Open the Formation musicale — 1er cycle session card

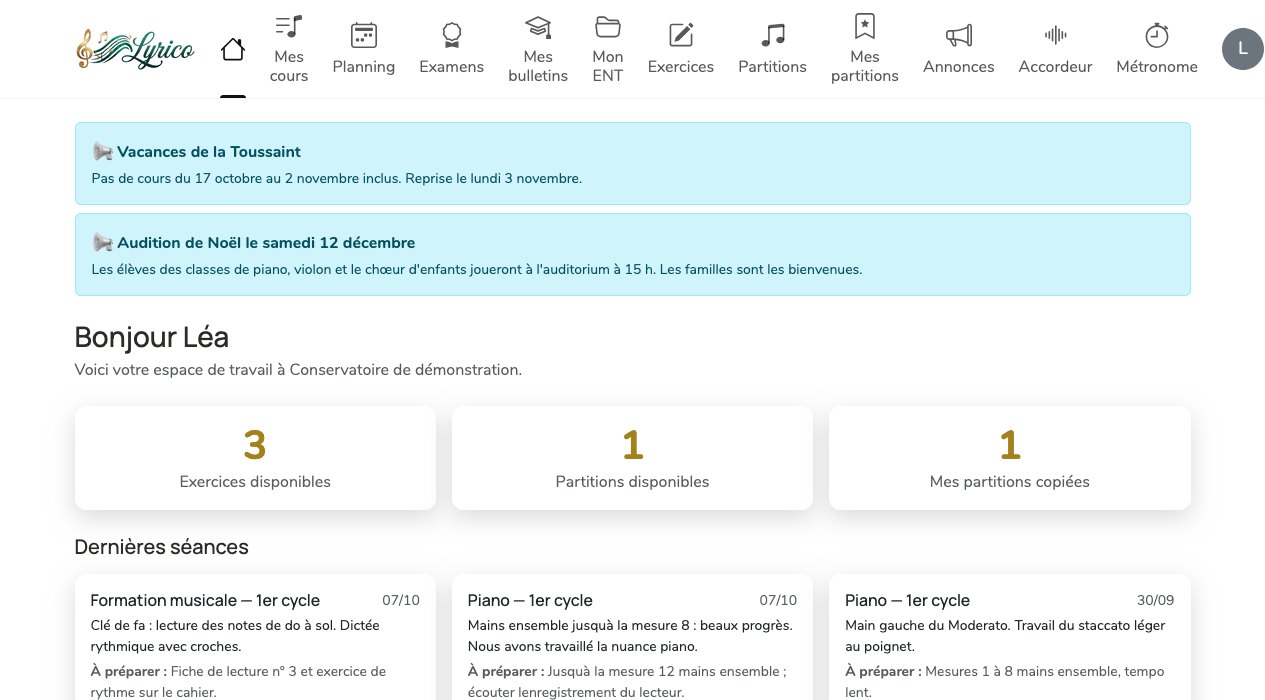[255, 637]
